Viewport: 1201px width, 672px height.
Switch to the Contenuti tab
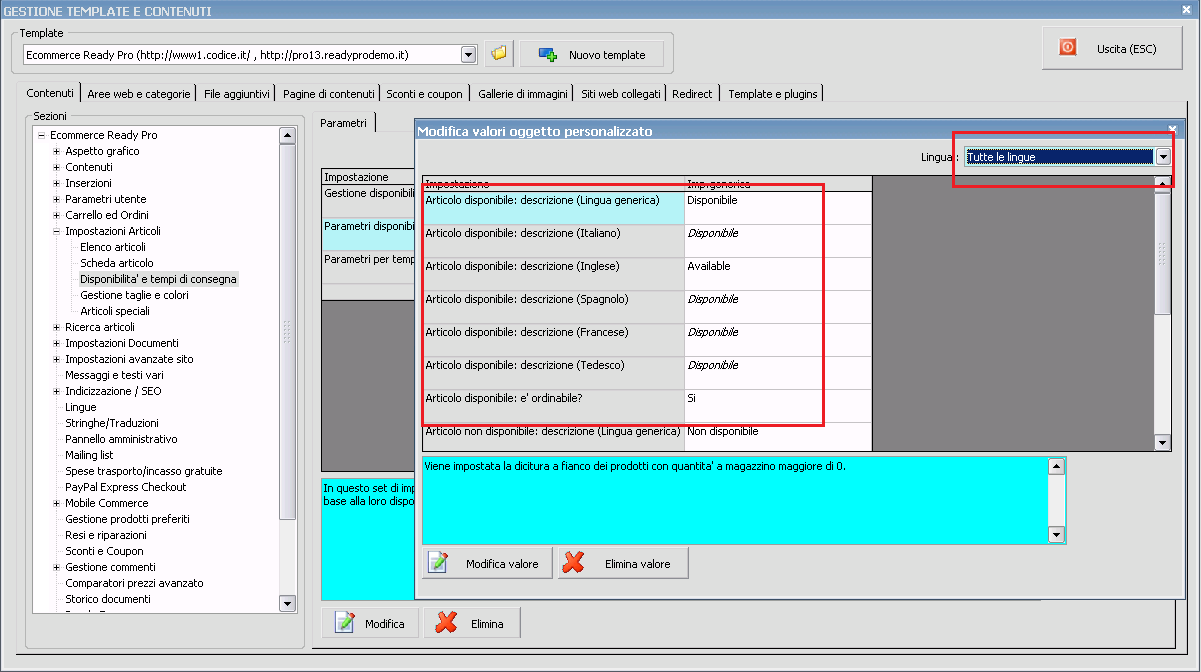click(x=51, y=94)
